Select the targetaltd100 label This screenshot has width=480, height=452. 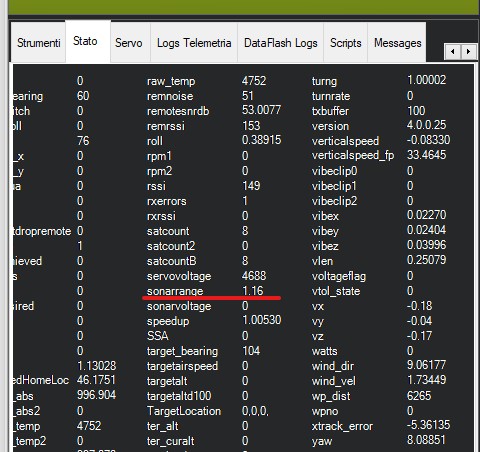click(179, 396)
